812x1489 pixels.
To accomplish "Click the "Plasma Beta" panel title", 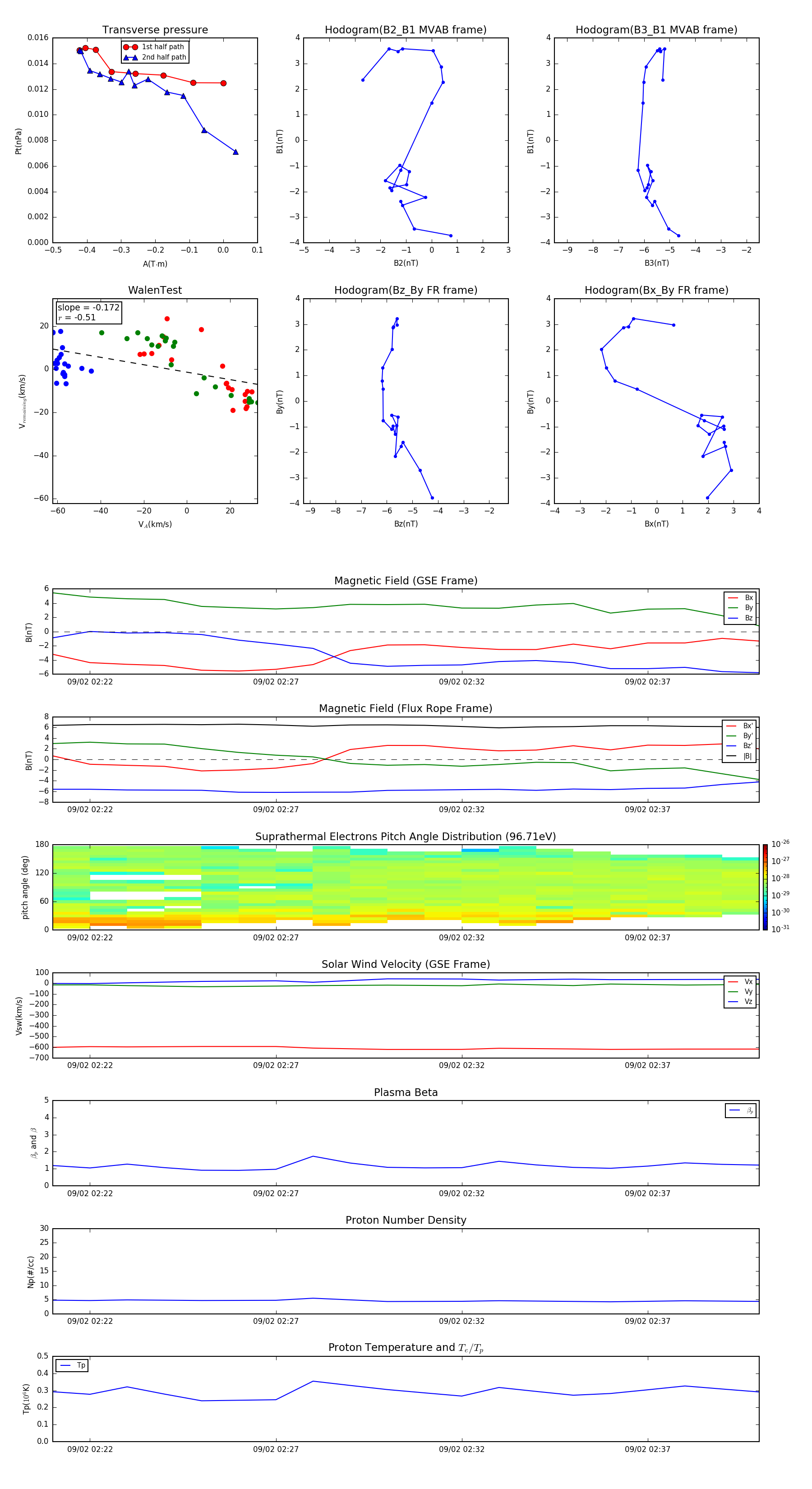I will click(406, 1093).
